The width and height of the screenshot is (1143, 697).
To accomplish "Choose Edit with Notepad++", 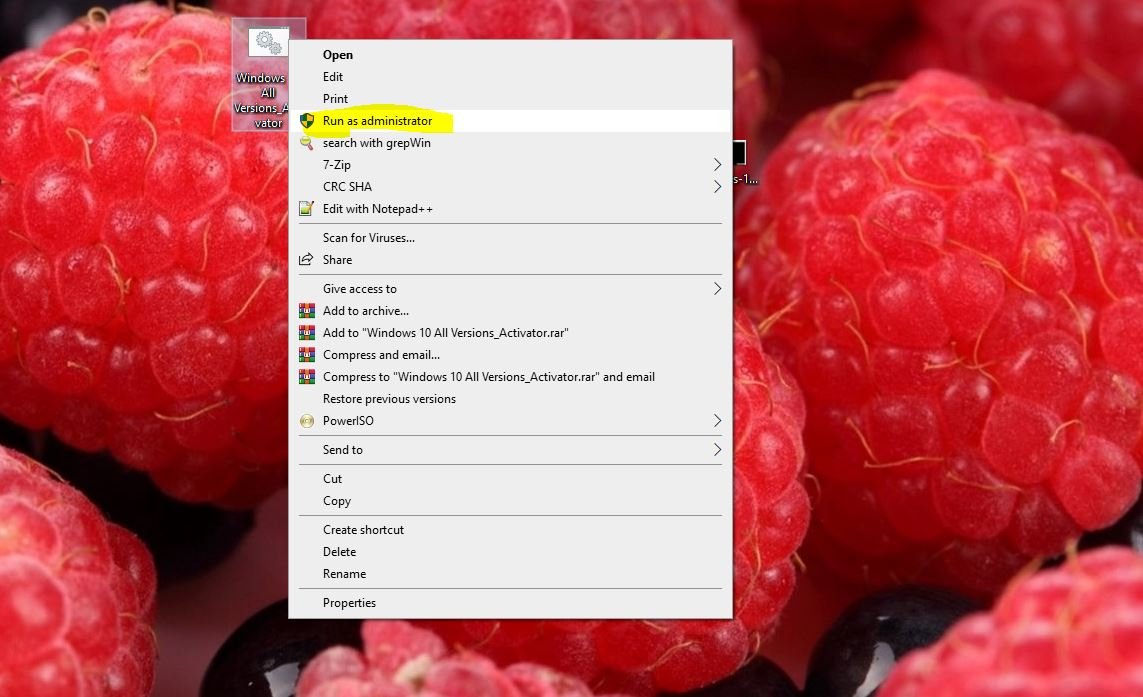I will 510,209.
